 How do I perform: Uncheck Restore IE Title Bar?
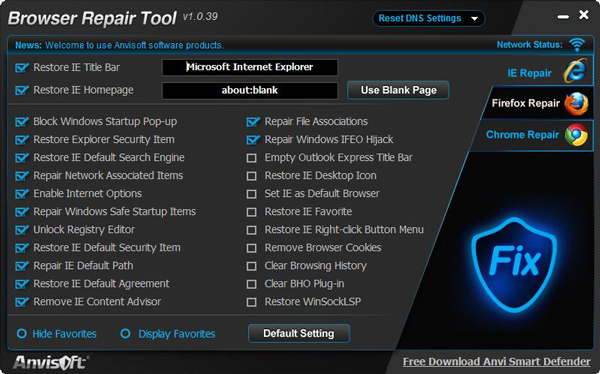[21, 68]
